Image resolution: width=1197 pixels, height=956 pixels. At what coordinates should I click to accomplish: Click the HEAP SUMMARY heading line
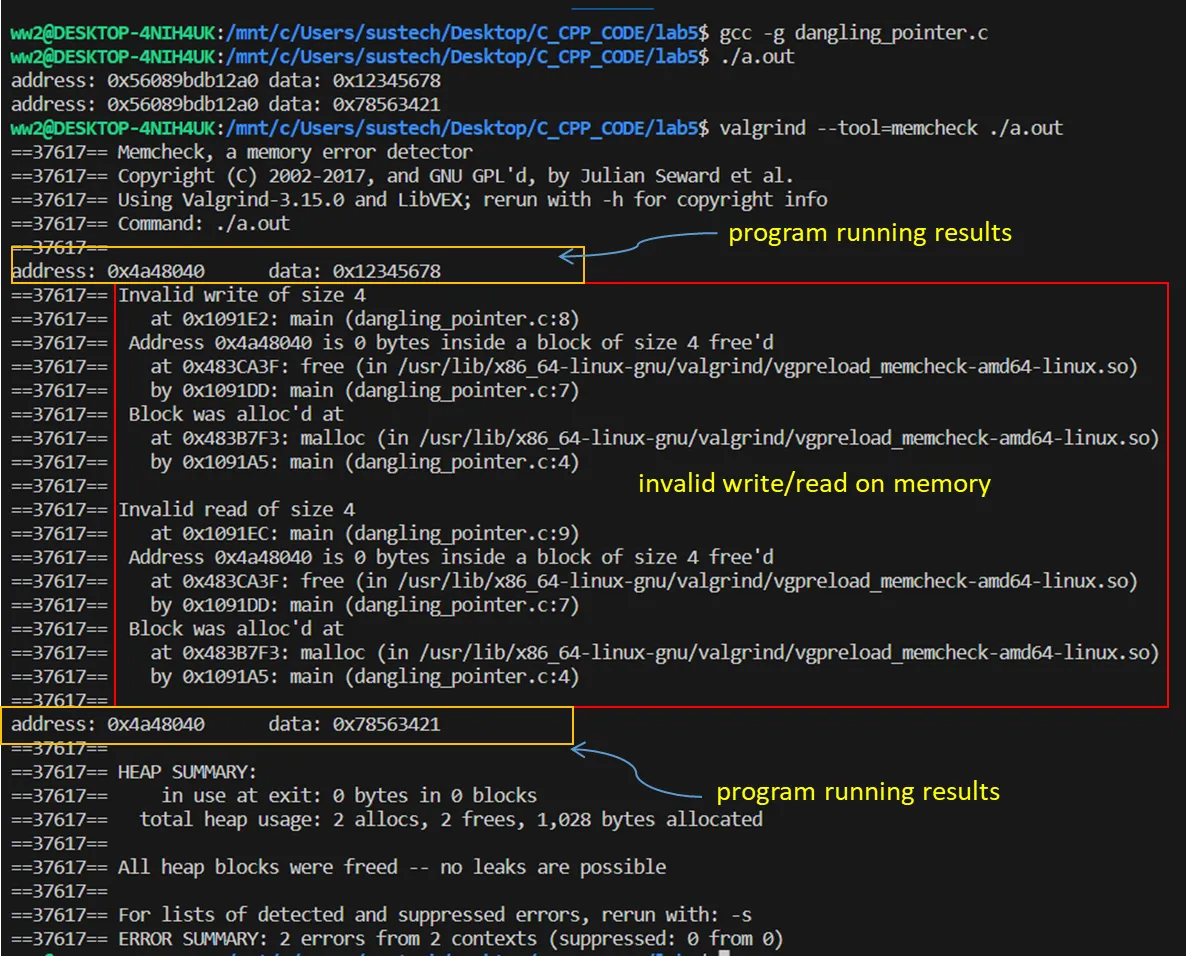(187, 772)
